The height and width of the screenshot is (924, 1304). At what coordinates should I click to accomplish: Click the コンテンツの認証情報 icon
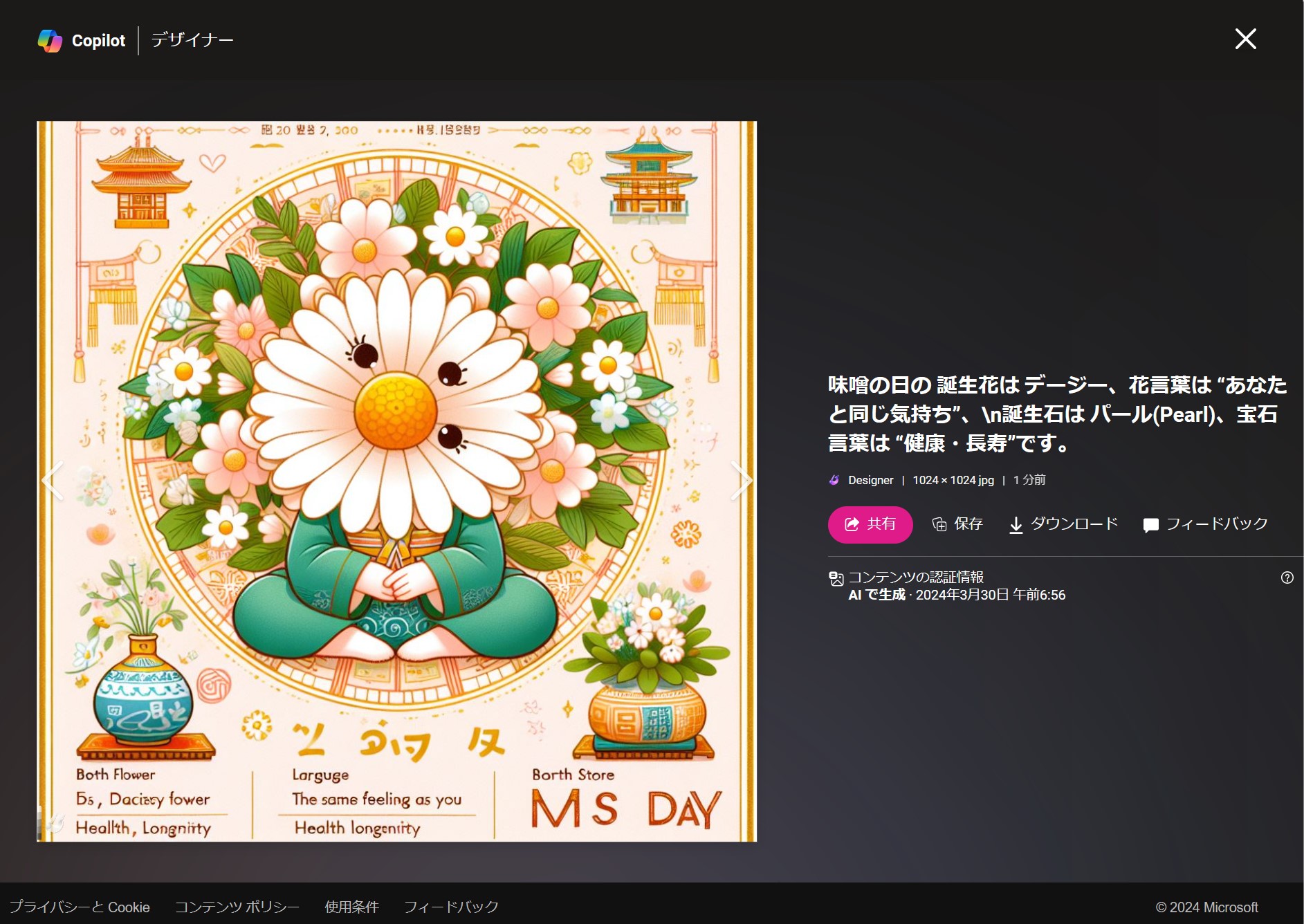(836, 578)
